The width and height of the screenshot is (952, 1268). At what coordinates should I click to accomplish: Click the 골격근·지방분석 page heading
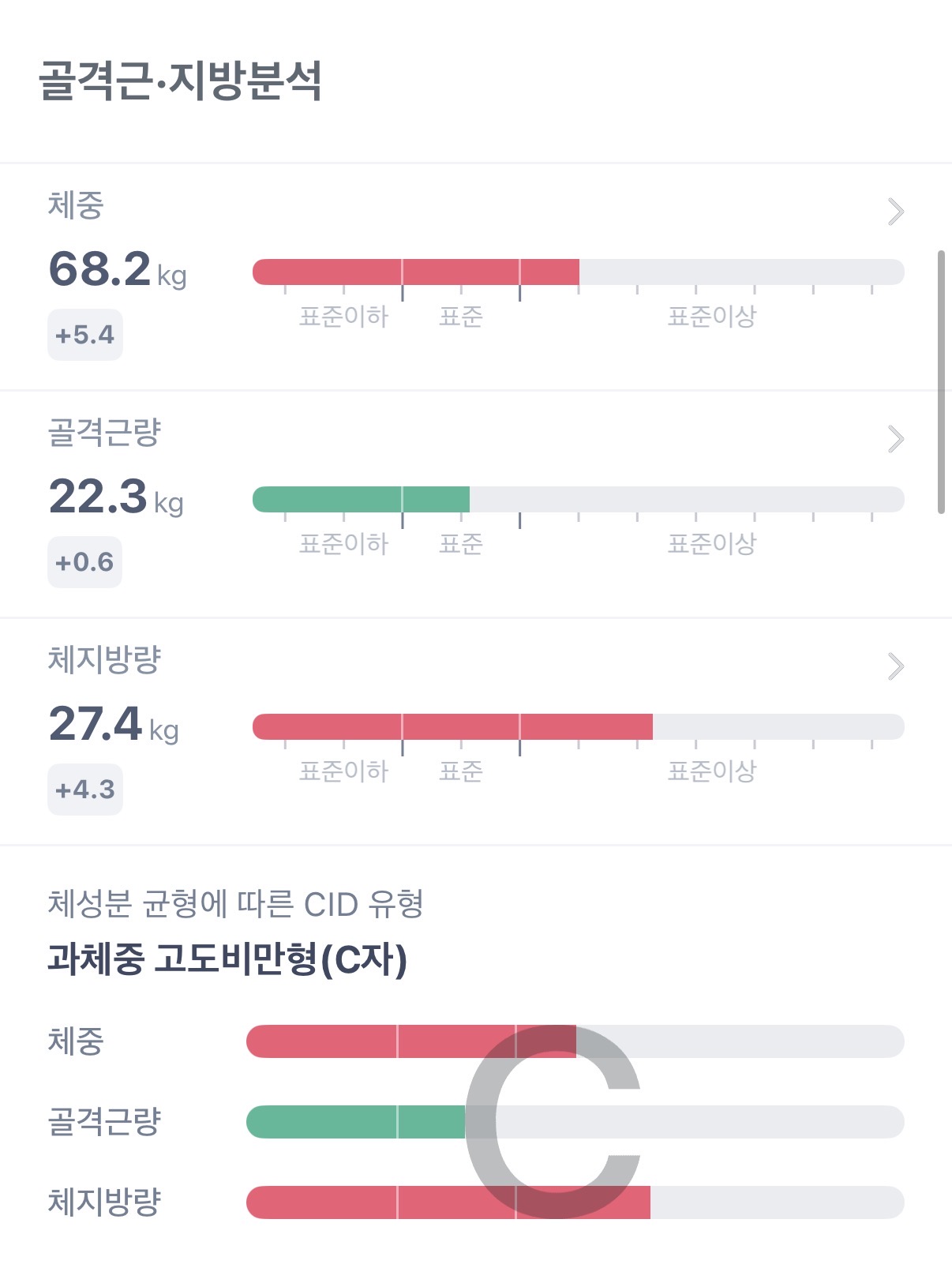click(x=180, y=81)
